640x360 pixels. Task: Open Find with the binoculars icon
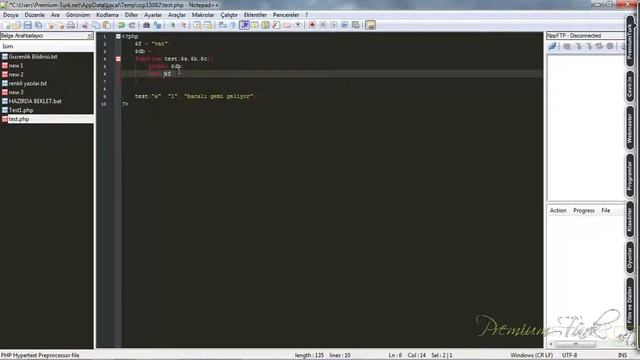coord(146,25)
